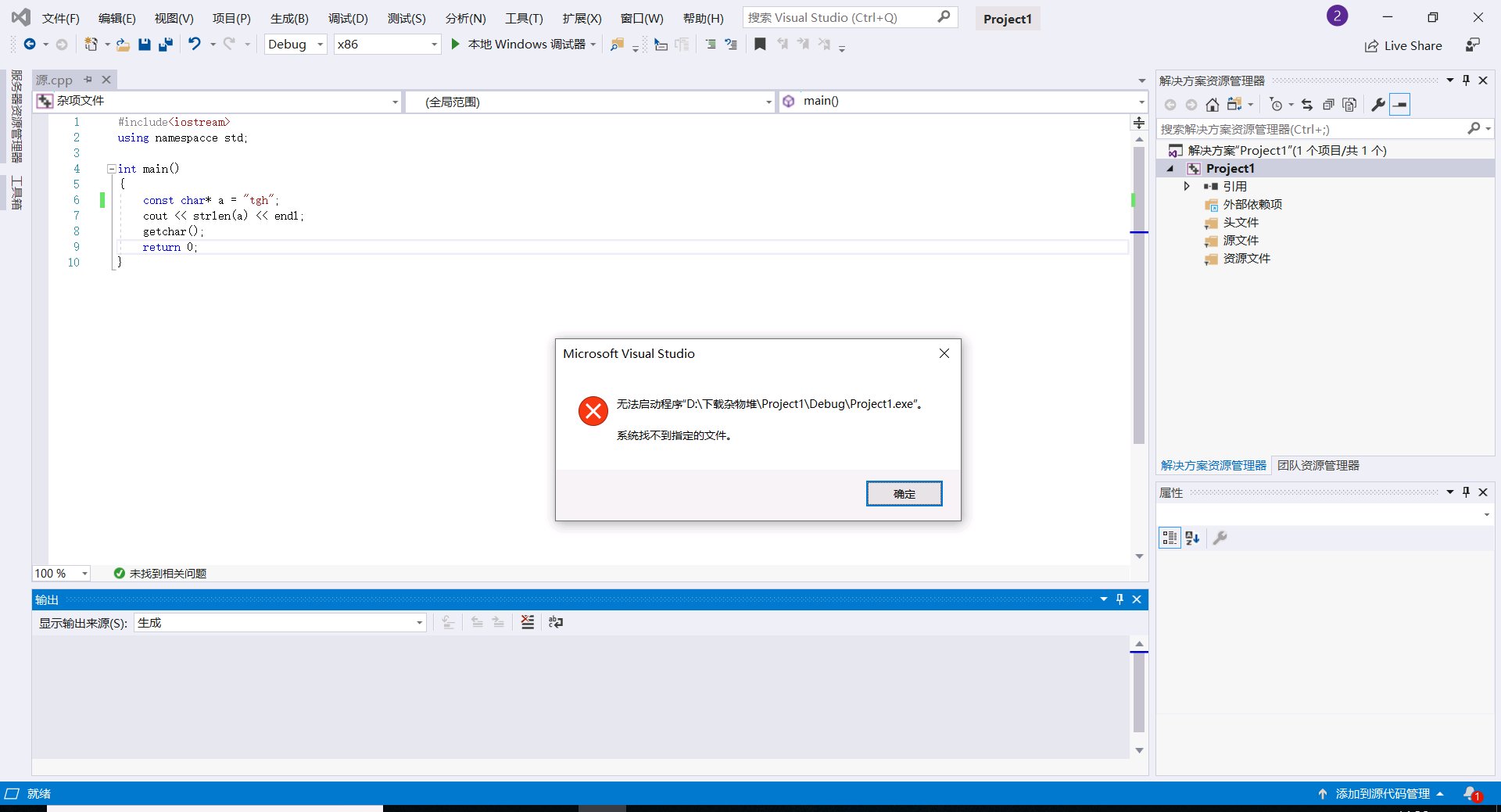Collapse All icon in Solution Explorer toolbar
This screenshot has height=812, width=1501.
pyautogui.click(x=1328, y=105)
